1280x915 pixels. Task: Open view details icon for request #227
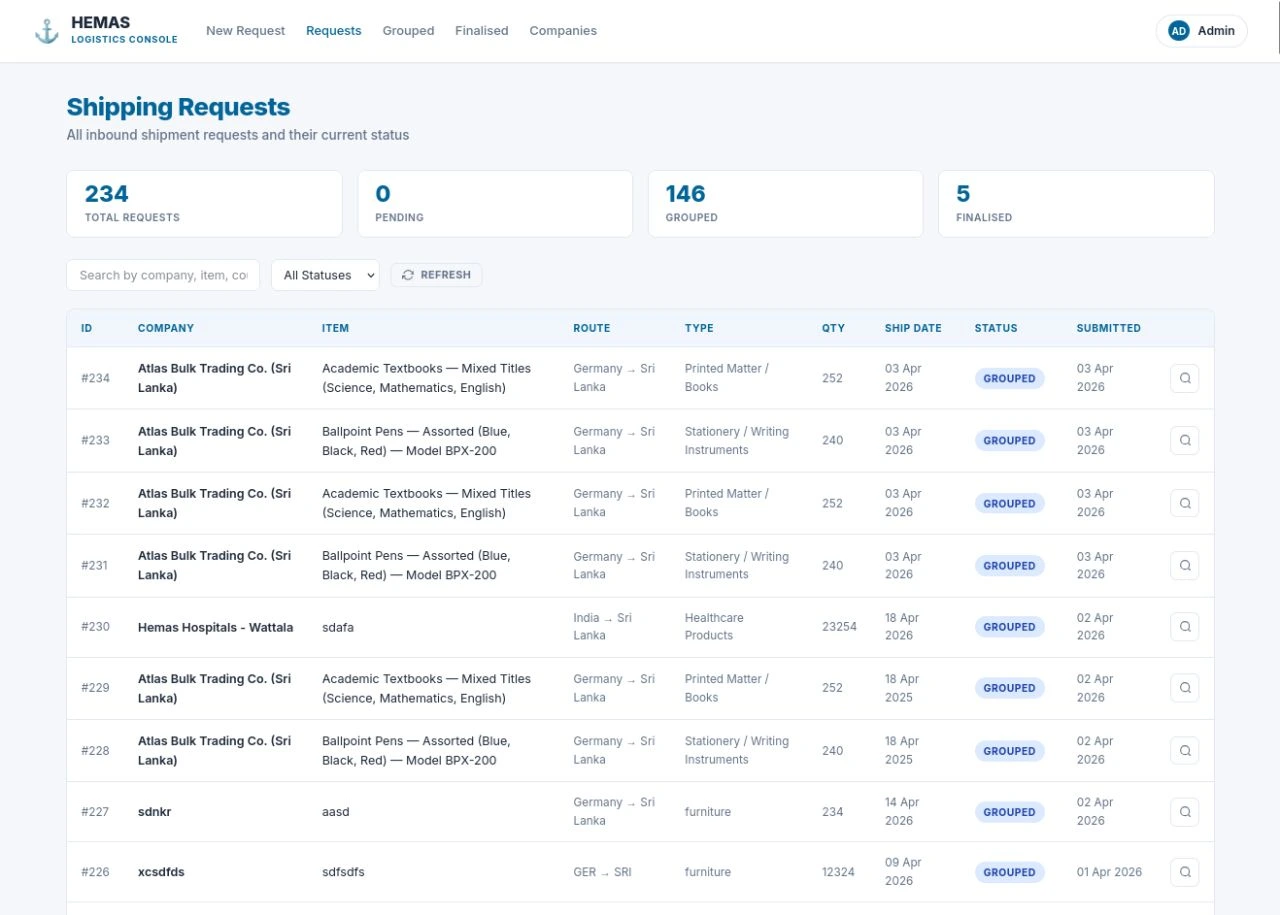coord(1185,812)
